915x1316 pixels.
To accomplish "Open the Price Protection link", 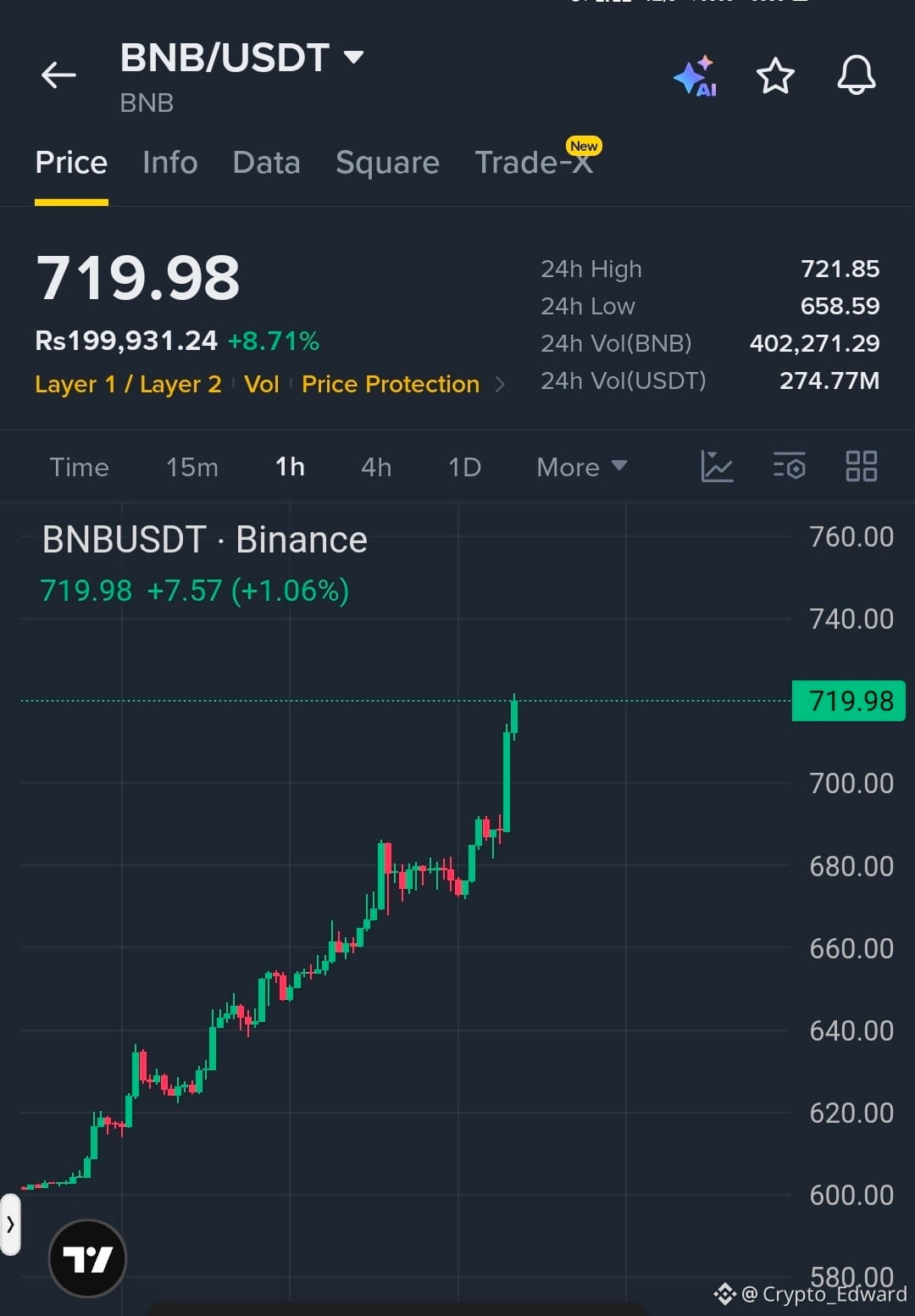I will pyautogui.click(x=391, y=385).
